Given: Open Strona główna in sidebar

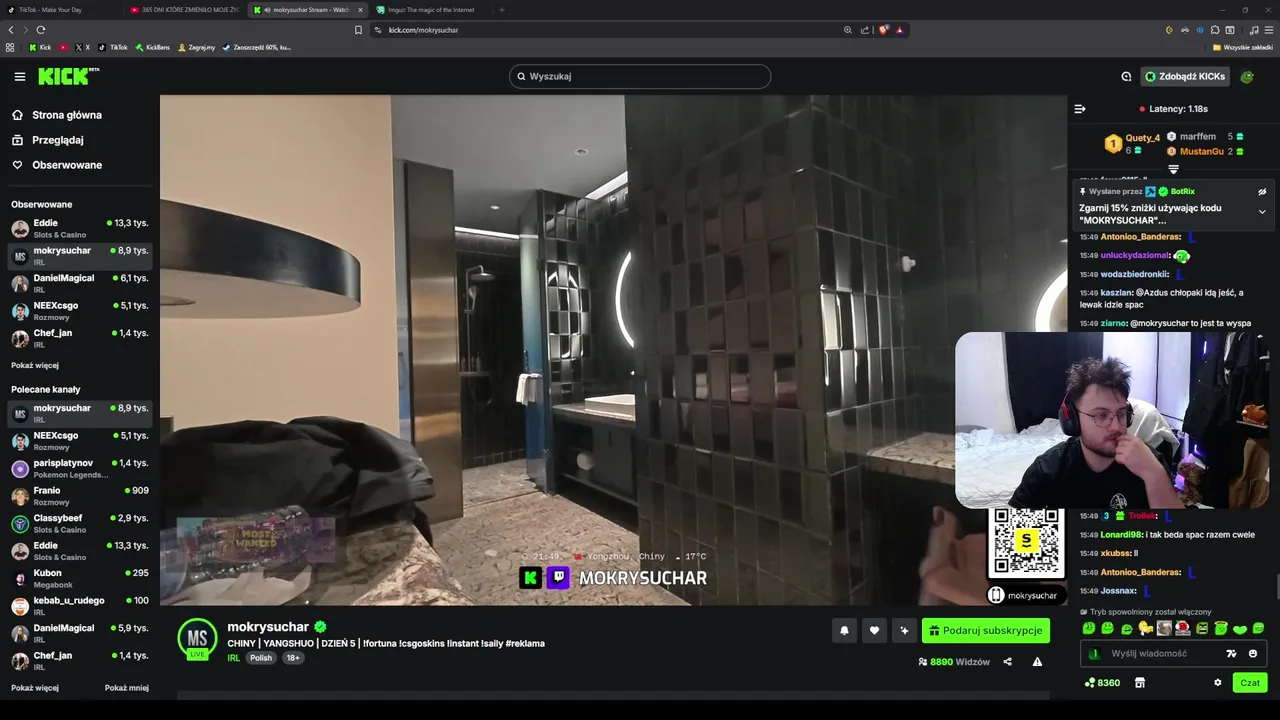Looking at the screenshot, I should (67, 115).
